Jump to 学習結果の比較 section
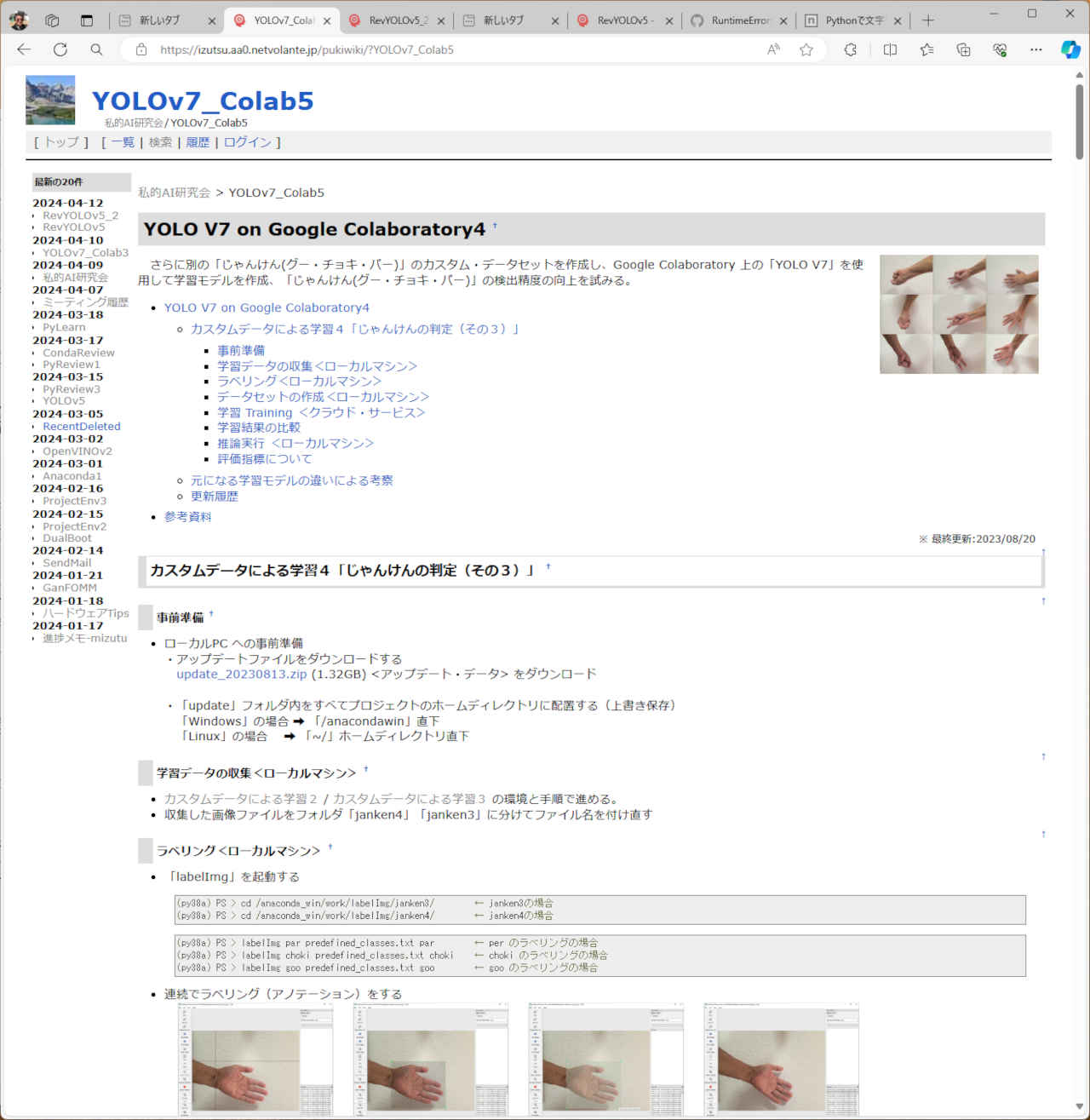 pos(258,428)
